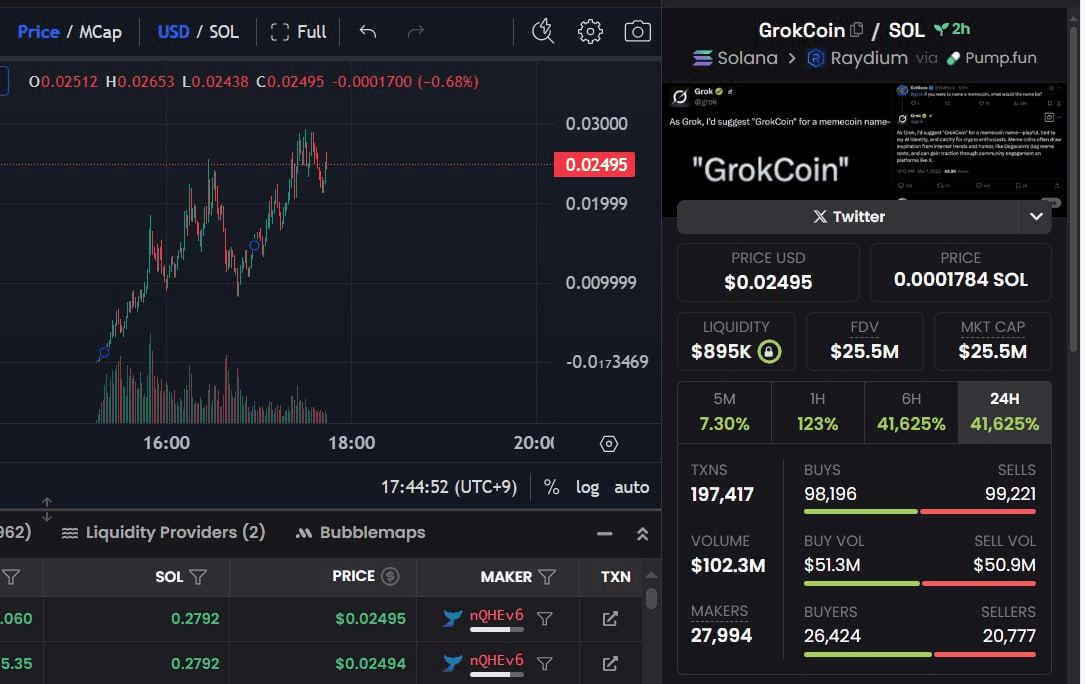The image size is (1085, 684).
Task: Open the Bubblemaps tab
Action: click(x=361, y=533)
